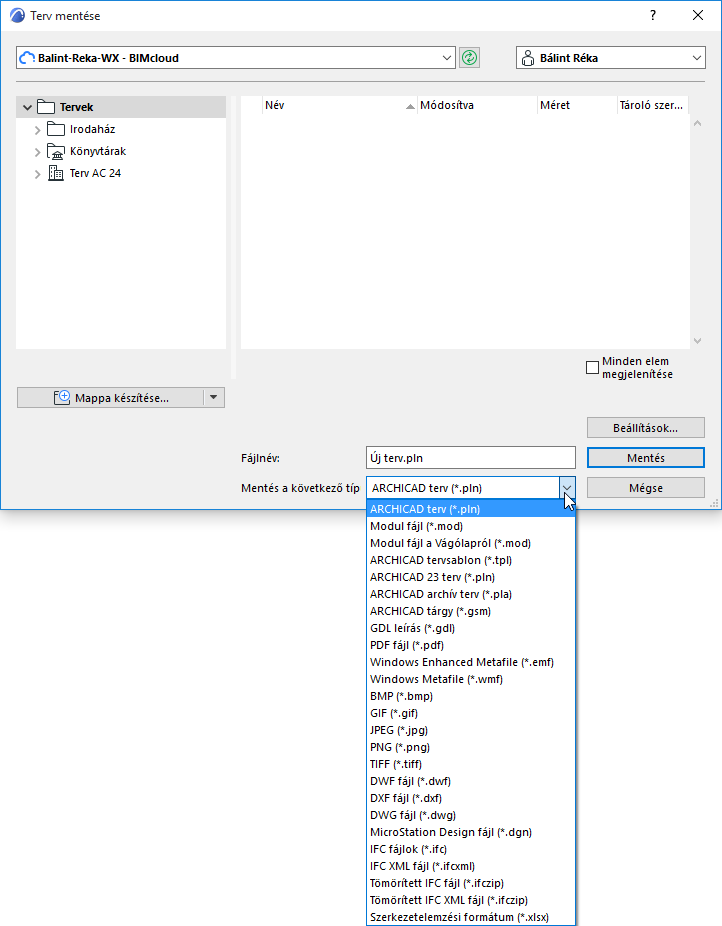Select the Irodaház tree item label

(x=93, y=129)
